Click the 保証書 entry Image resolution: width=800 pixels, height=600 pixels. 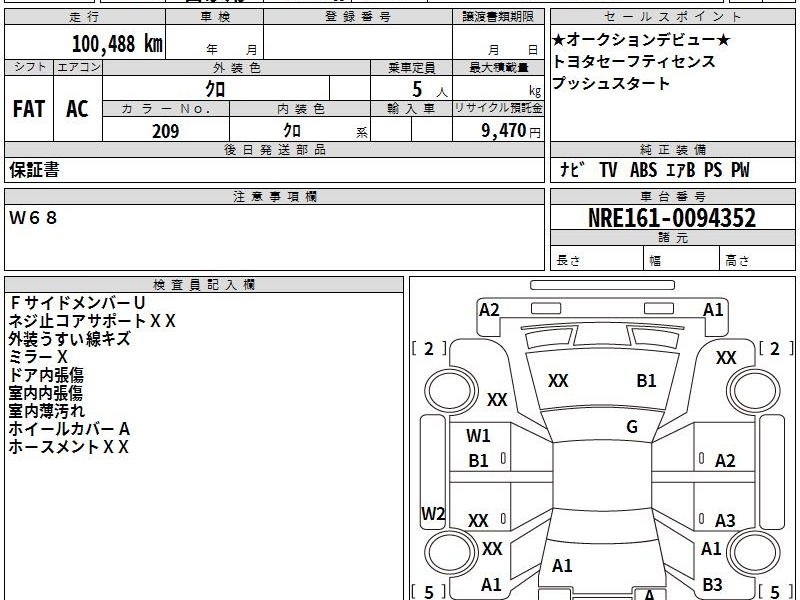tap(34, 169)
